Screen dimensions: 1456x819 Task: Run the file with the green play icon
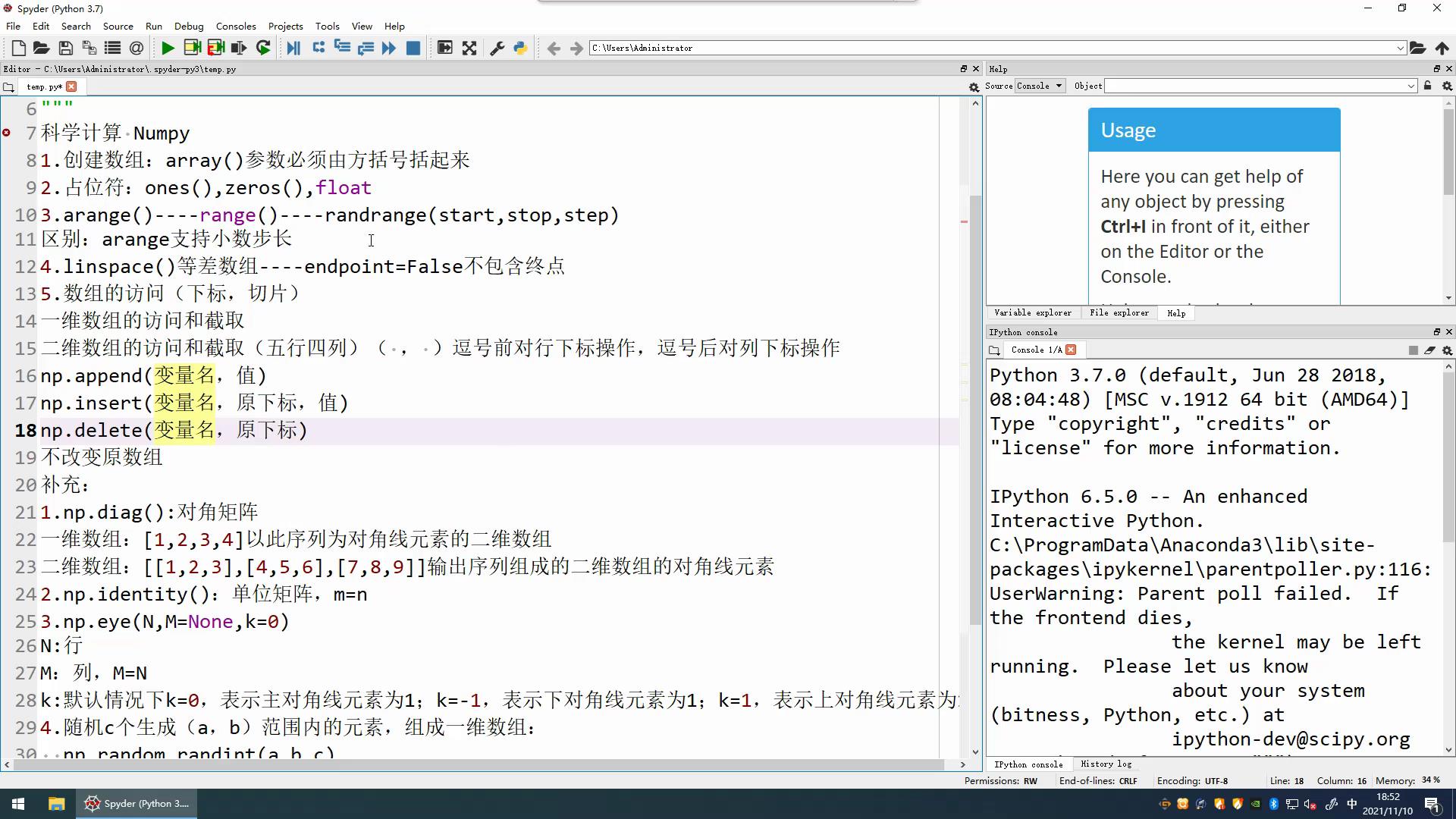click(x=168, y=48)
